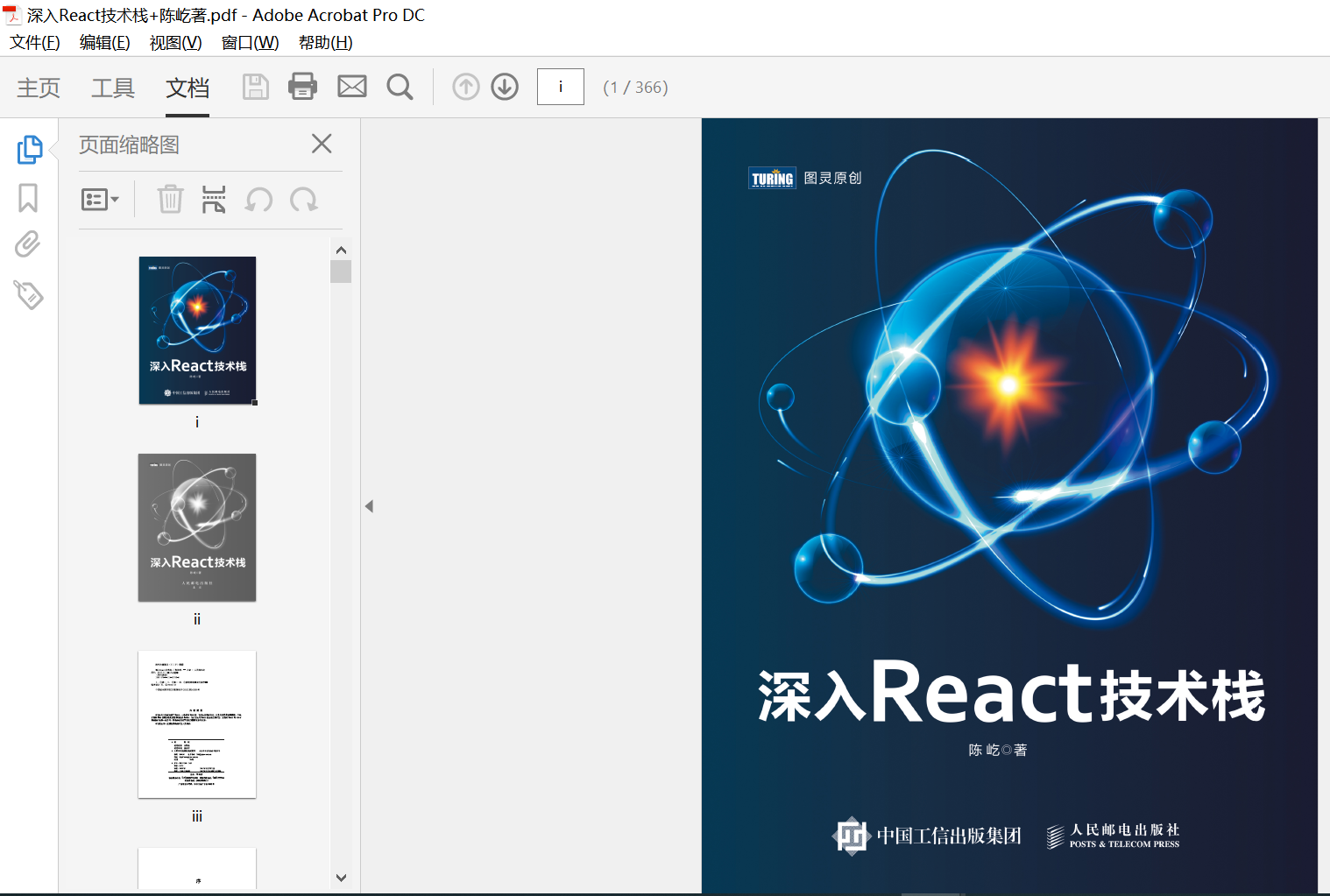Screen dimensions: 1330x896
Task: Click thumbnail scrollbar up arrow
Action: (341, 250)
